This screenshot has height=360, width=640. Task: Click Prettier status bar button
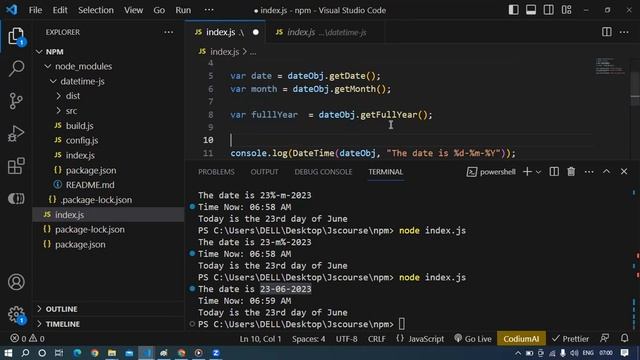click(x=571, y=338)
